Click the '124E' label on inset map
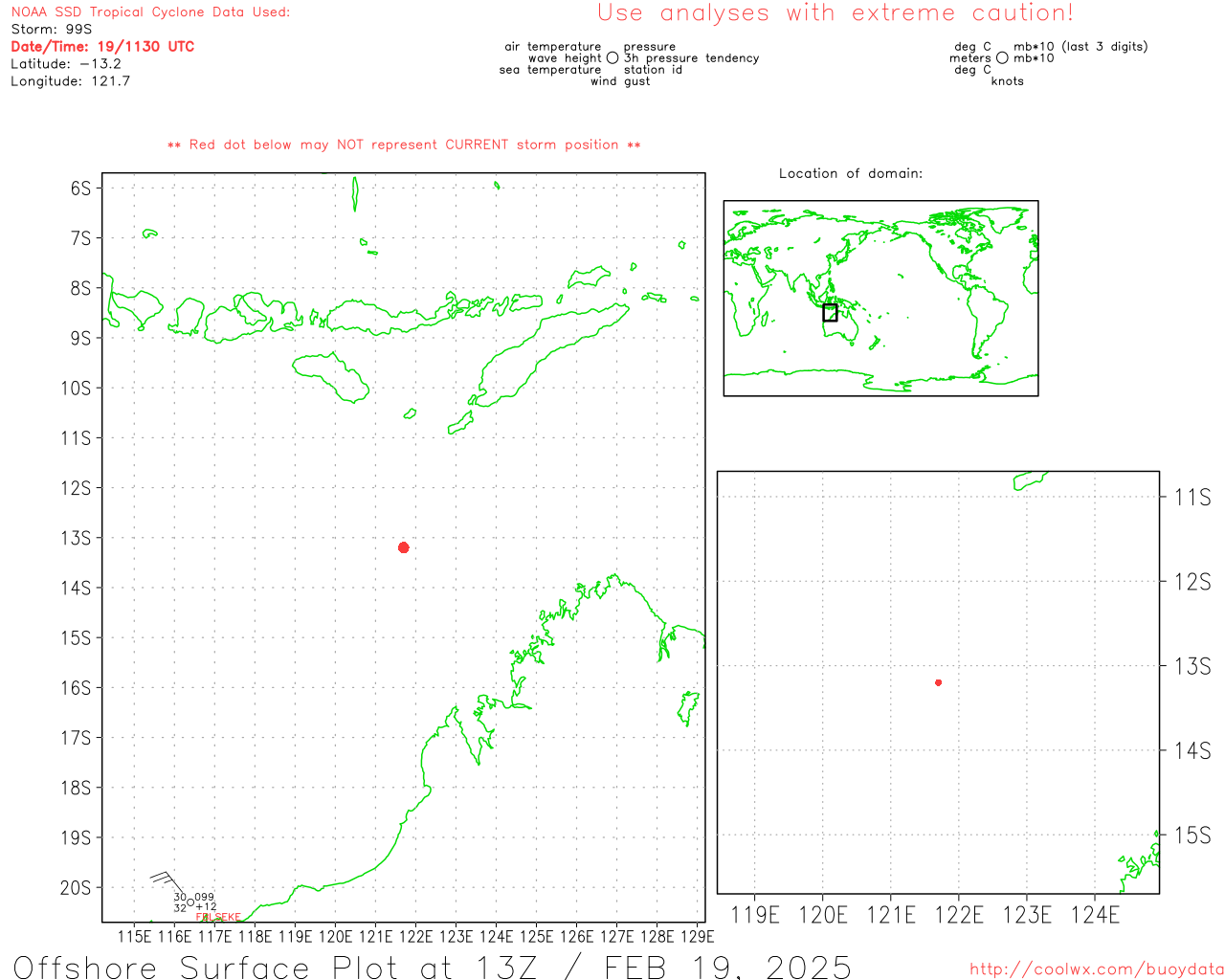 (1095, 916)
